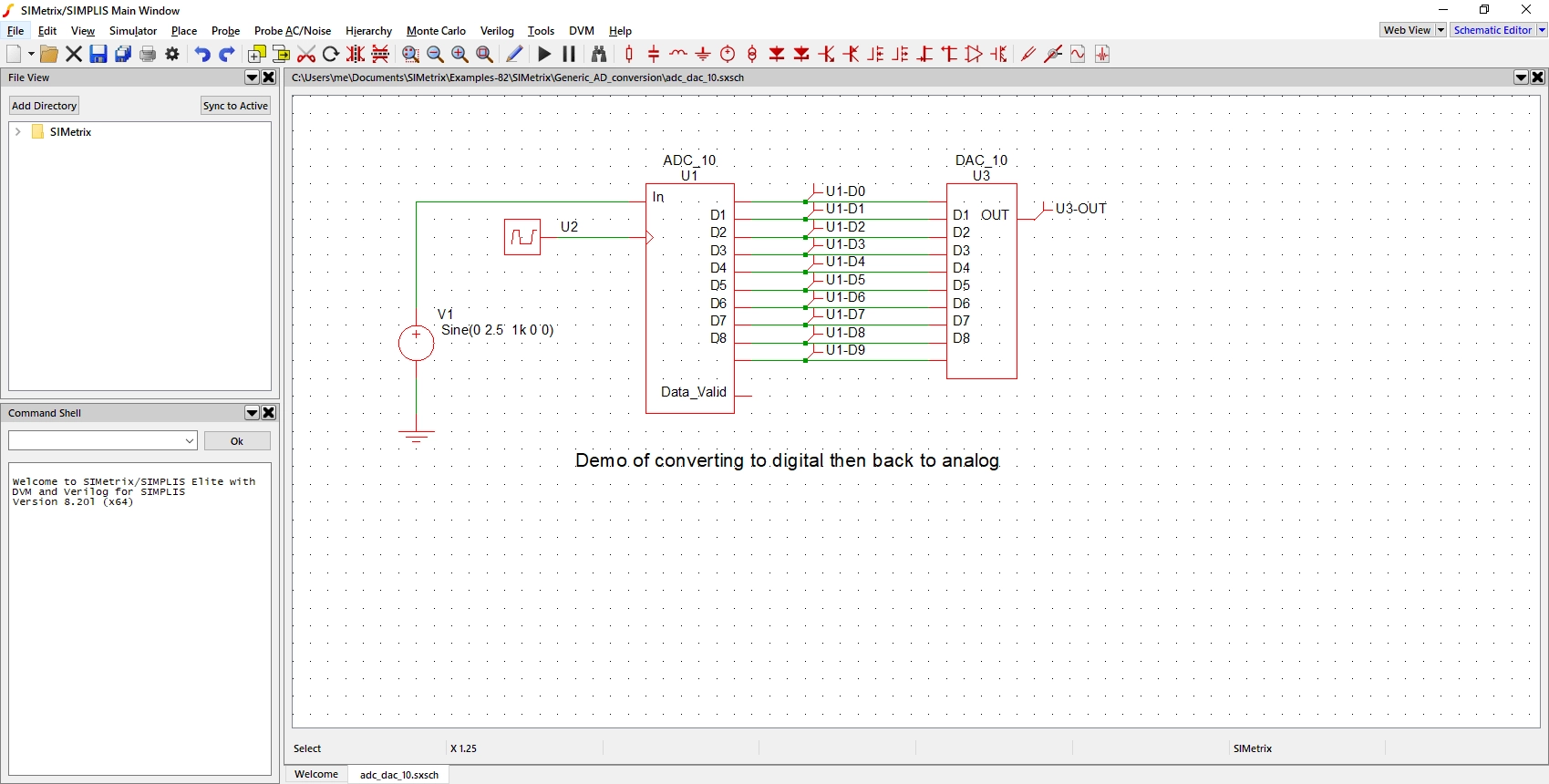Place an inductor from the toolbar

point(678,54)
